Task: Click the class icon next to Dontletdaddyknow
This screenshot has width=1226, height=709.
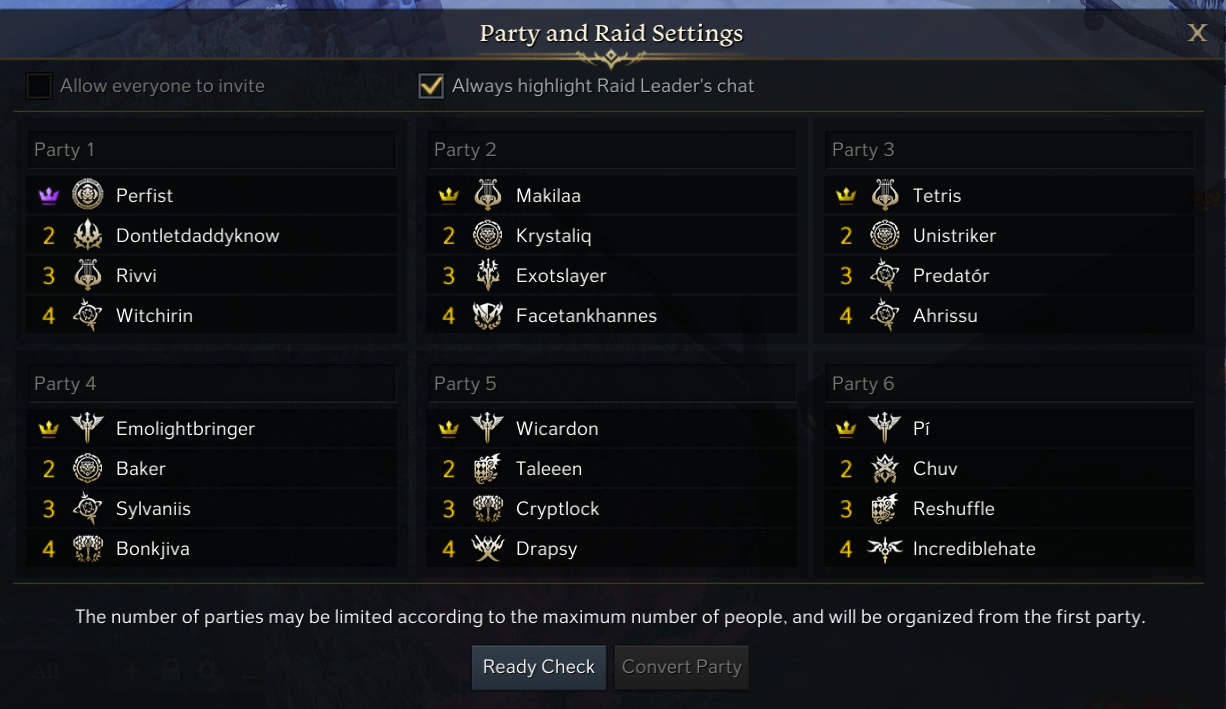Action: pos(88,235)
